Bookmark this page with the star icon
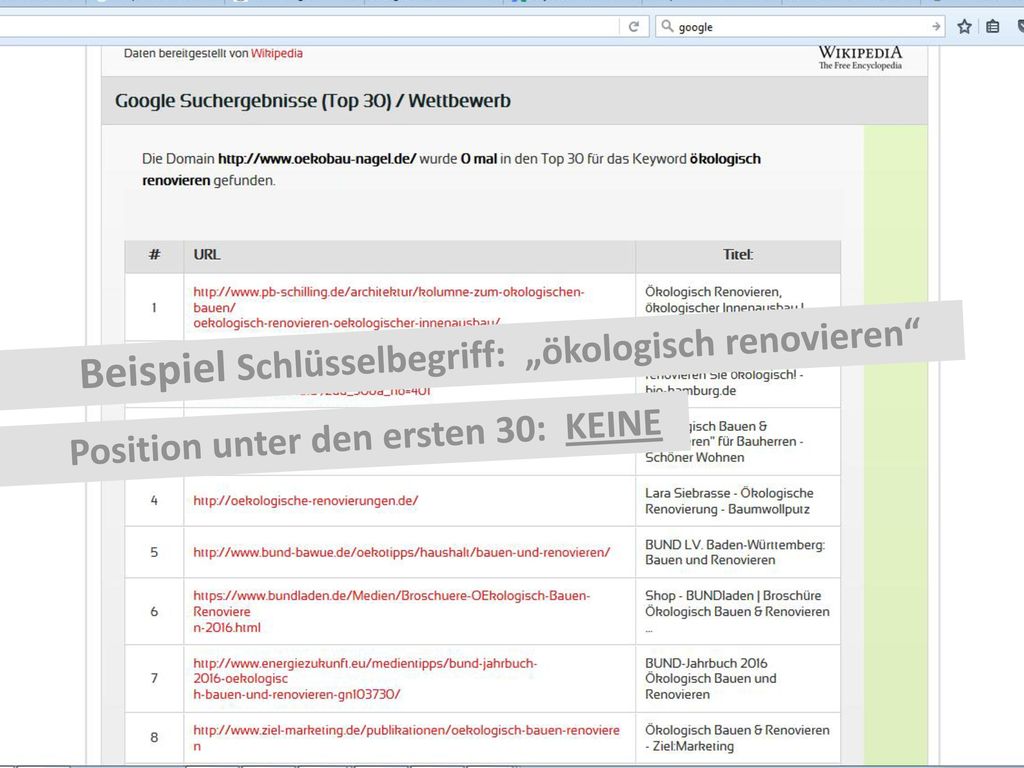This screenshot has height=768, width=1024. pyautogui.click(x=965, y=26)
